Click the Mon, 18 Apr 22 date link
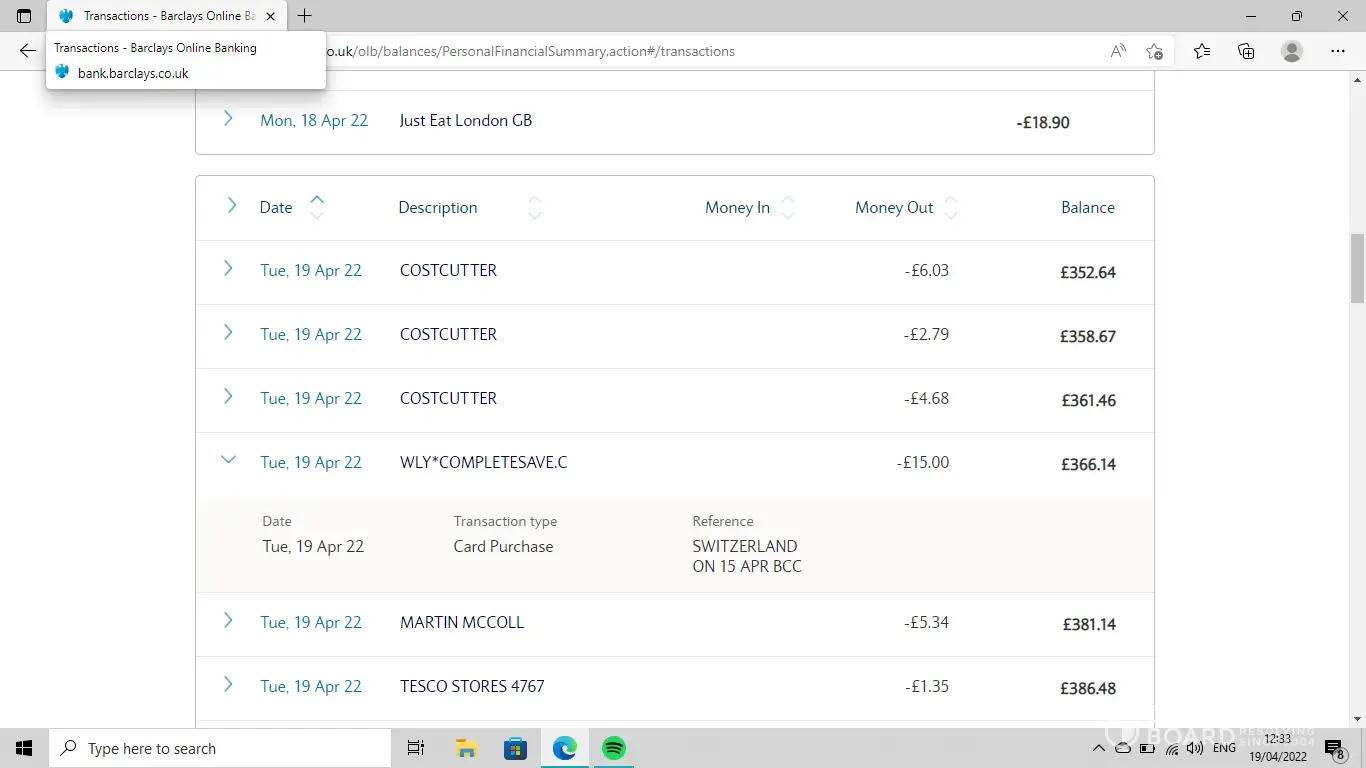This screenshot has height=768, width=1366. pyautogui.click(x=314, y=120)
